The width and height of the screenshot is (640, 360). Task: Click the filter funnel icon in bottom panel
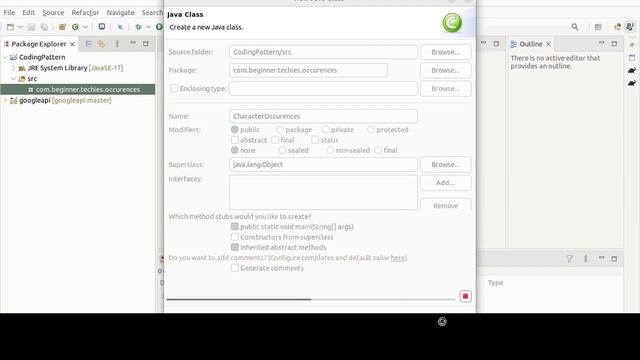569,258
